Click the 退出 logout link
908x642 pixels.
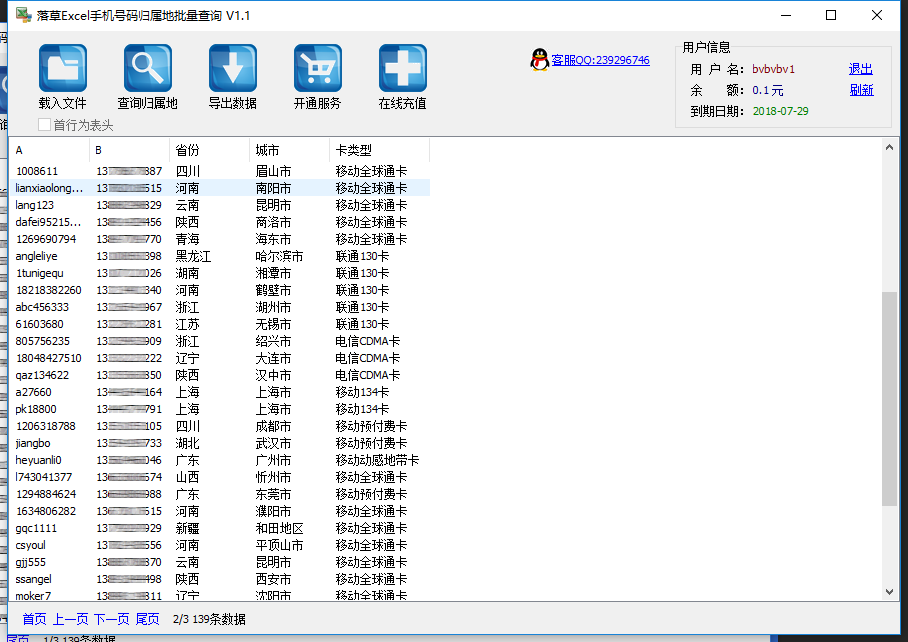[860, 69]
